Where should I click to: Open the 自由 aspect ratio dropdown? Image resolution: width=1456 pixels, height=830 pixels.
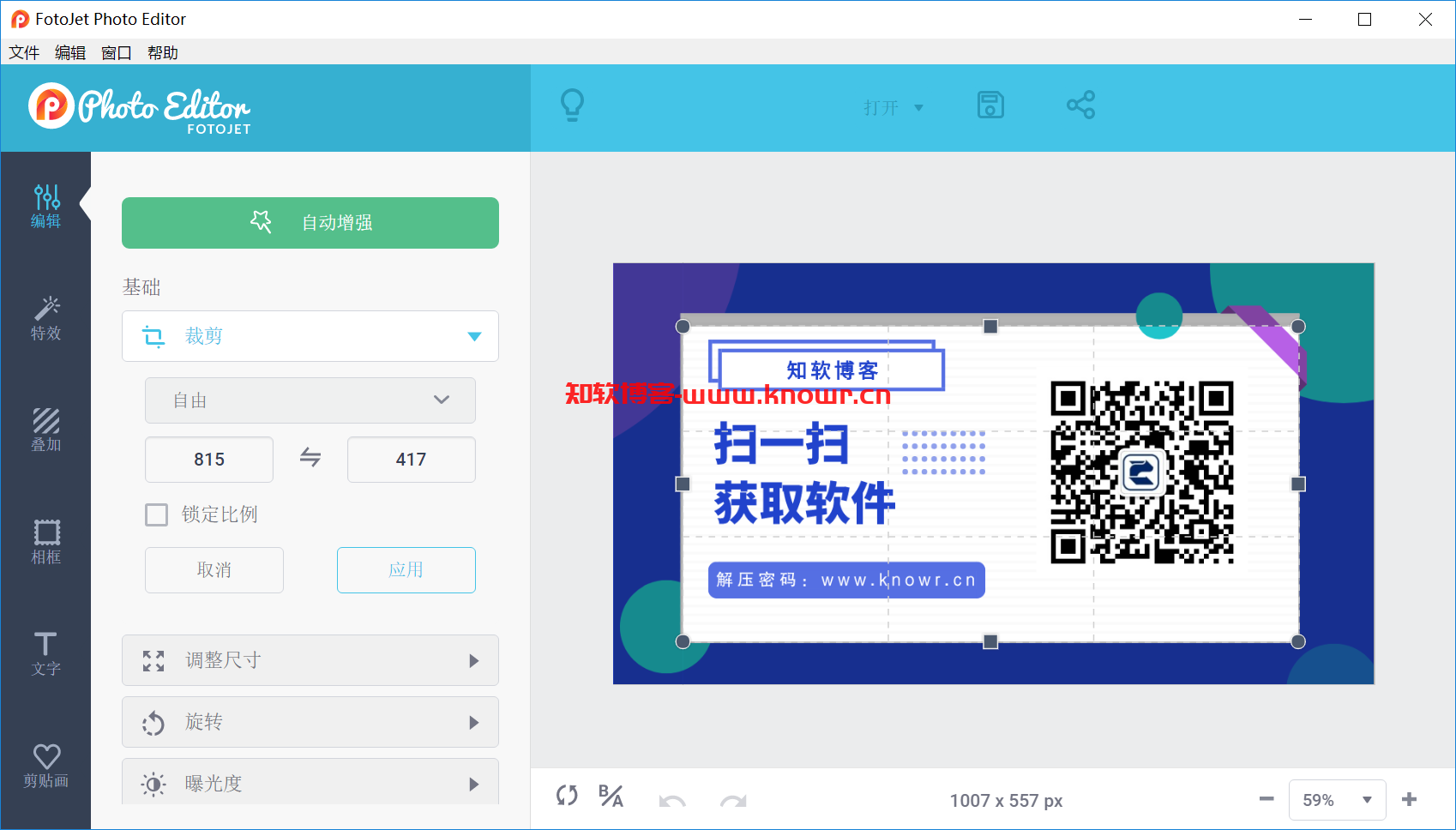tap(310, 400)
